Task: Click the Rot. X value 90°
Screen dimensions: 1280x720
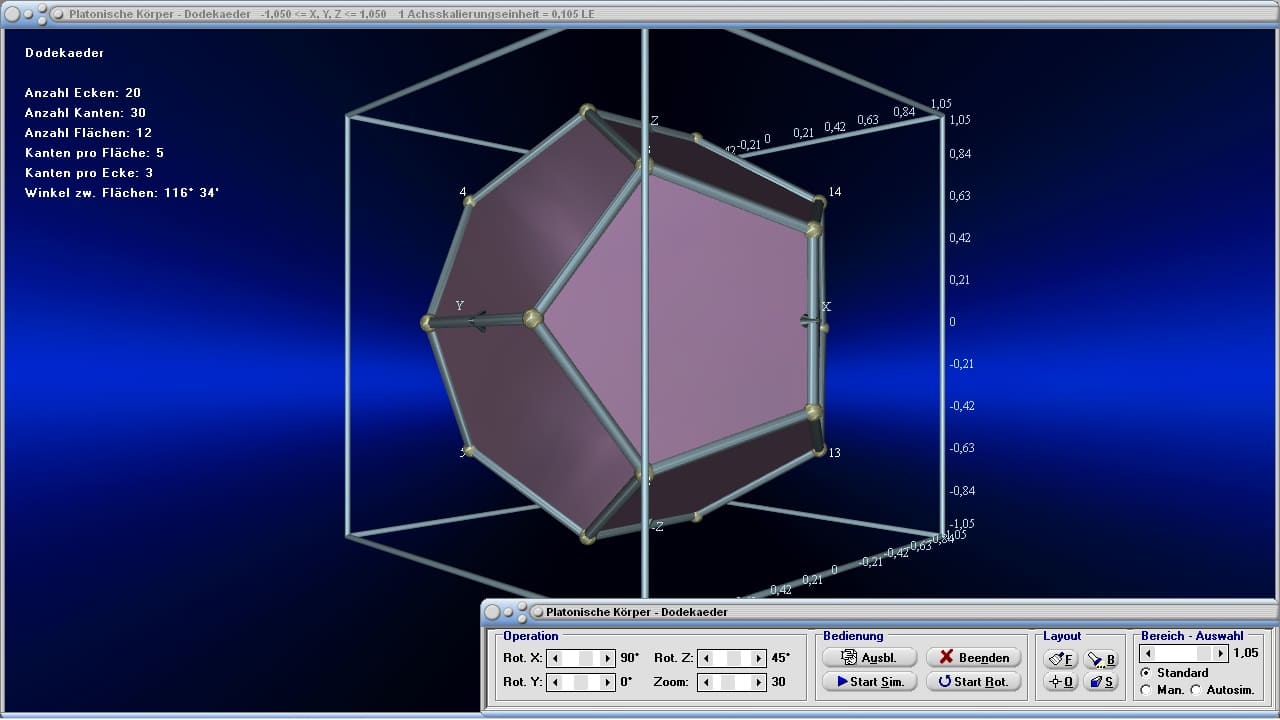Action: pyautogui.click(x=629, y=658)
